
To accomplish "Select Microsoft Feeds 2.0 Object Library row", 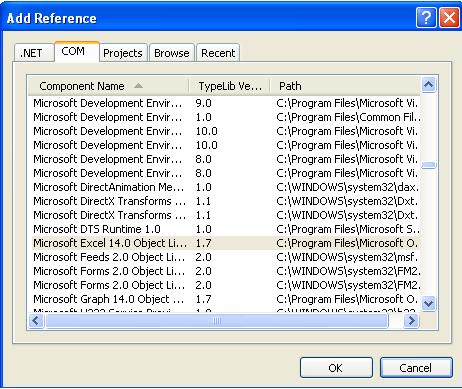I will pyautogui.click(x=226, y=257).
